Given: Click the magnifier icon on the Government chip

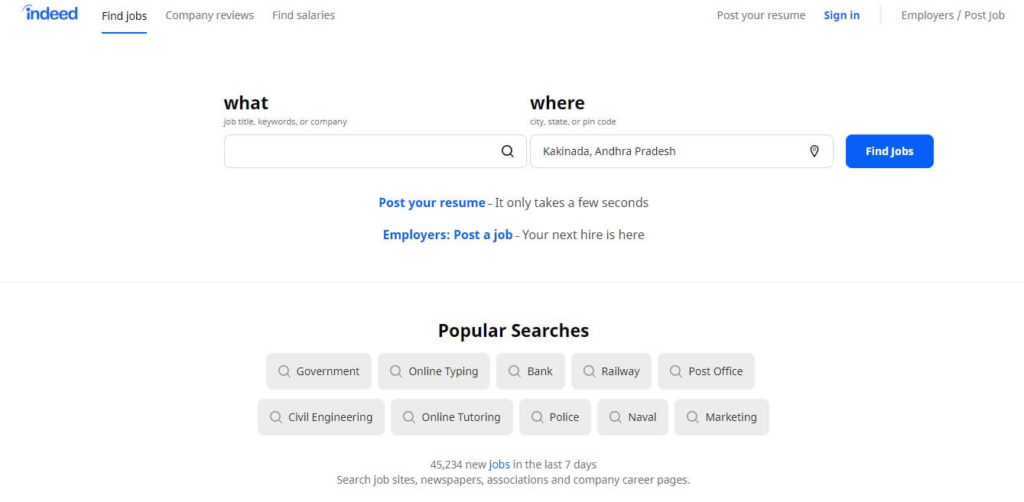Looking at the screenshot, I should pos(284,371).
